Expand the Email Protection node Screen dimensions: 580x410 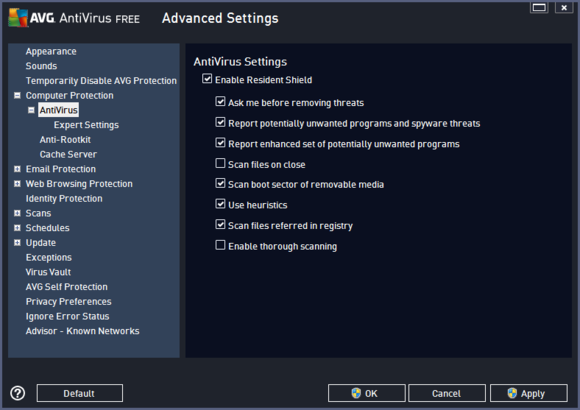(17, 169)
